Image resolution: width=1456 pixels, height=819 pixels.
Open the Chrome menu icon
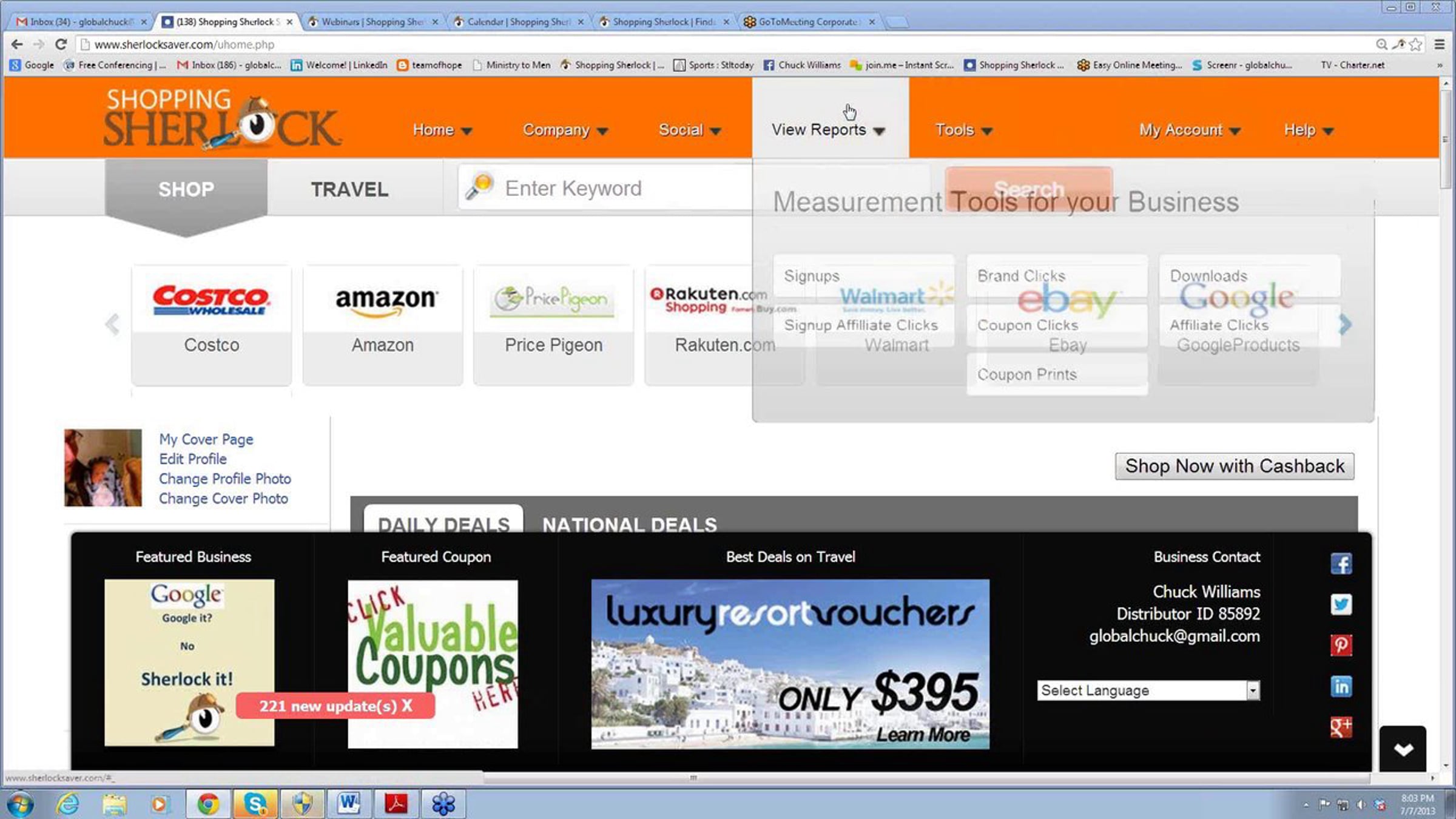tap(1439, 44)
